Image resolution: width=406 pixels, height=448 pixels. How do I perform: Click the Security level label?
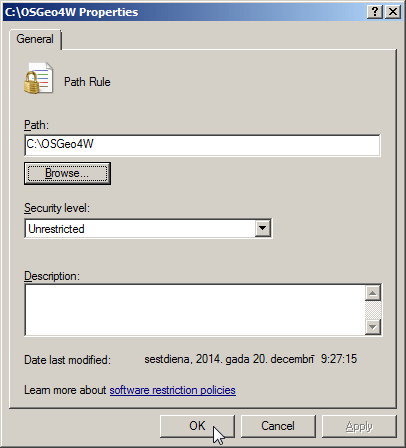57,208
